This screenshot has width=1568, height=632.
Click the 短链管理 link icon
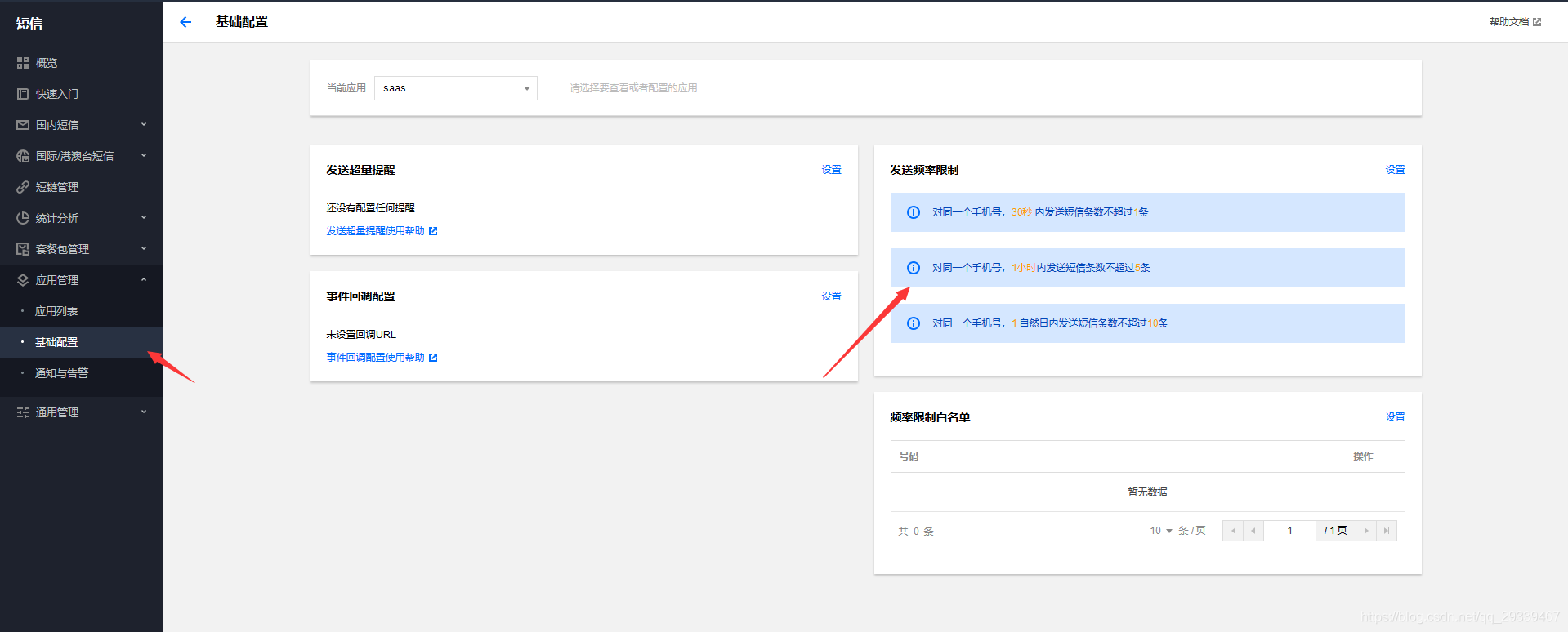click(x=23, y=187)
